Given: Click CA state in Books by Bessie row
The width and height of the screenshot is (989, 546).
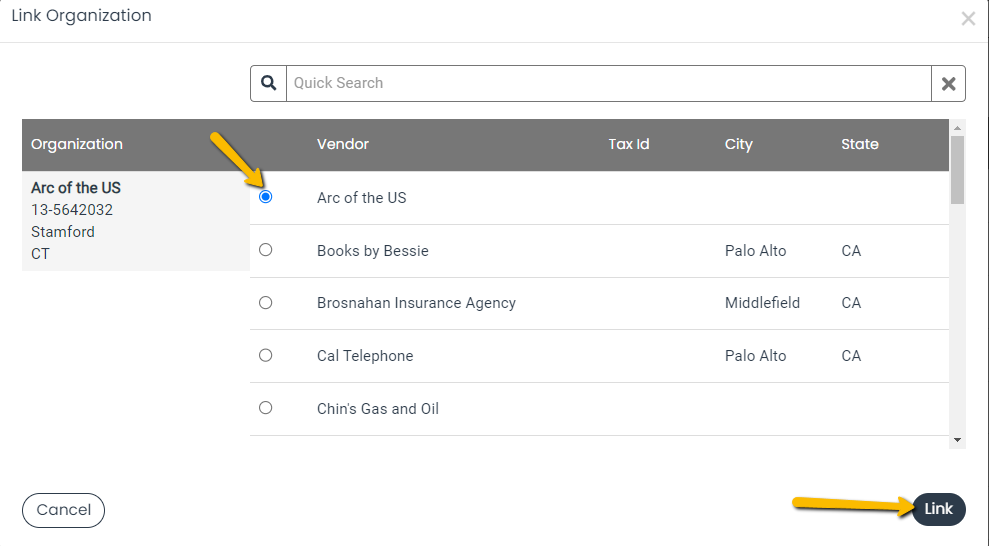Looking at the screenshot, I should click(851, 251).
